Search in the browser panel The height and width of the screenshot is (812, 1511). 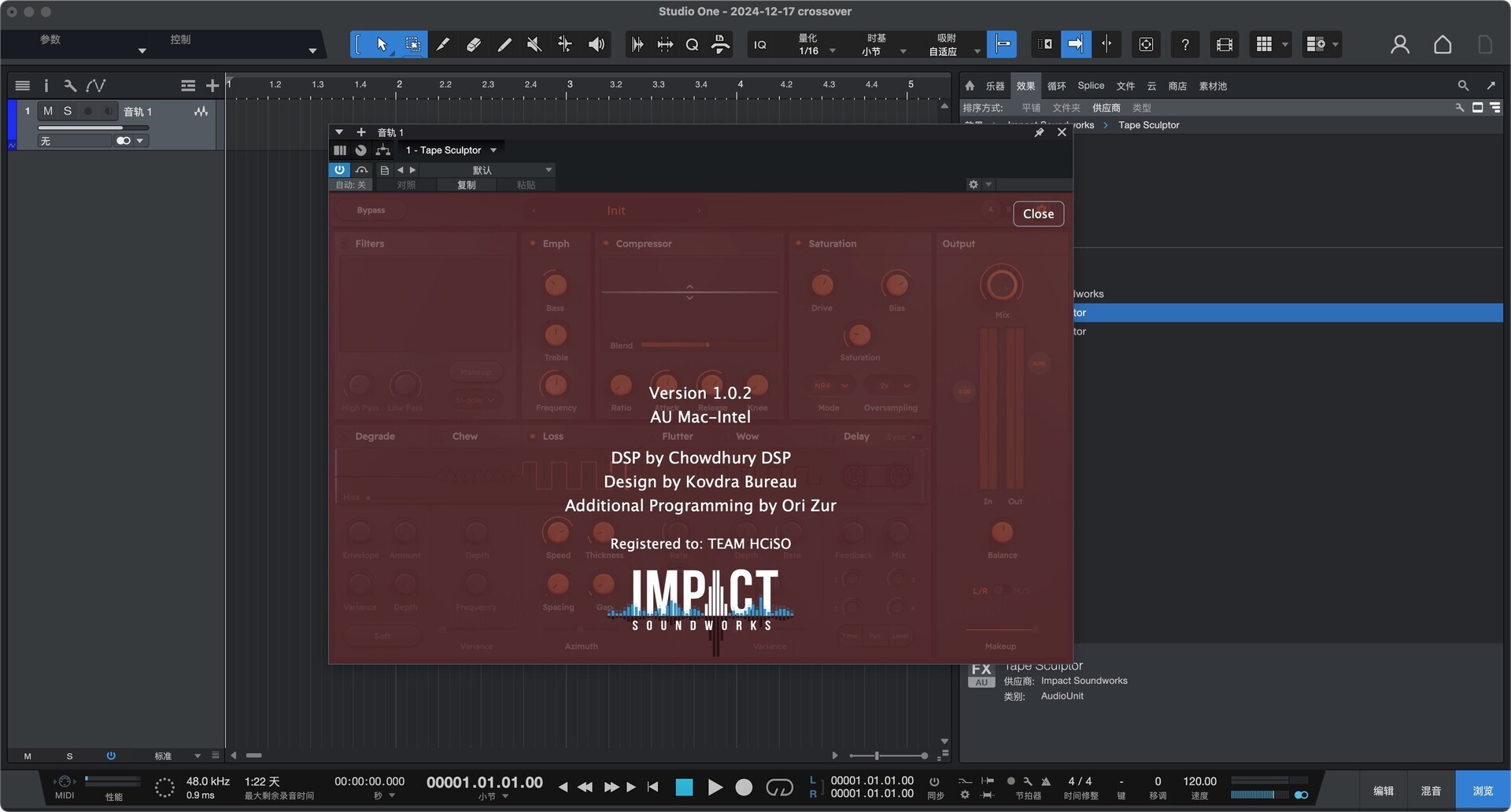[1463, 86]
